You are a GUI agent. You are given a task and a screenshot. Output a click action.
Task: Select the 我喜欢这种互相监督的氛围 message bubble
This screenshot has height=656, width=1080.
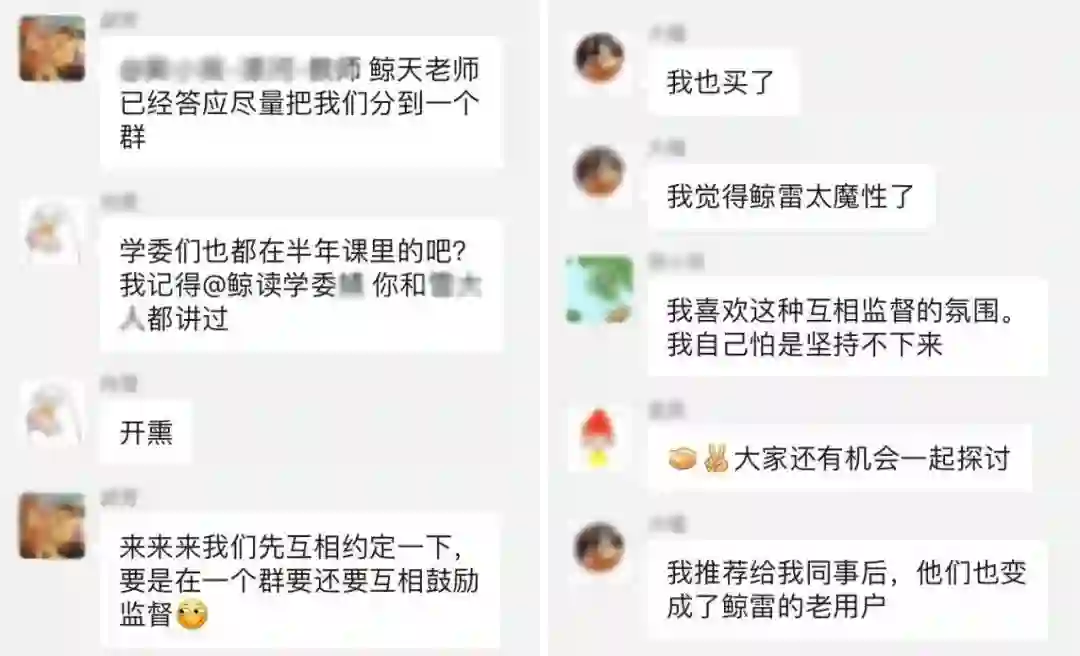(x=847, y=327)
